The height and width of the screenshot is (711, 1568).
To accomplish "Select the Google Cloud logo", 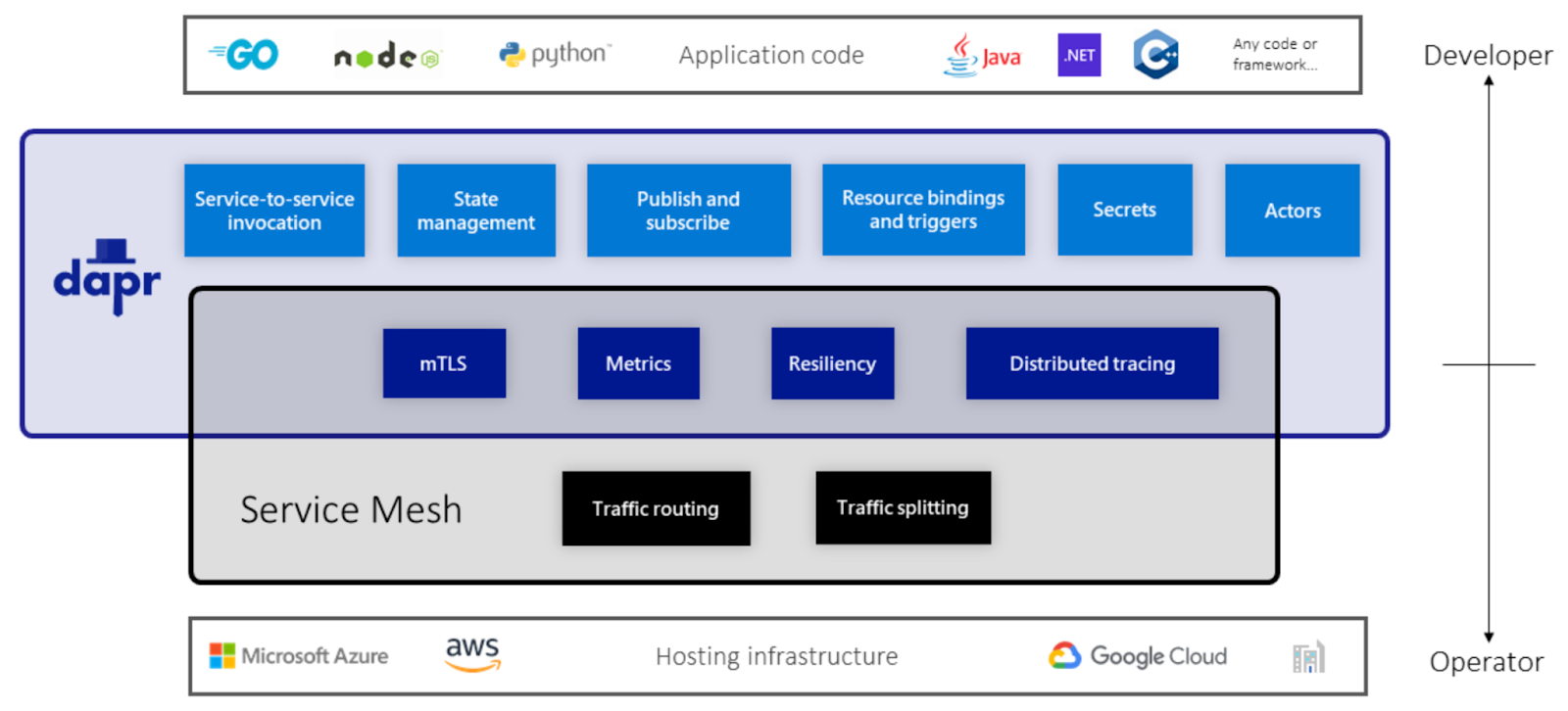I will 1138,656.
